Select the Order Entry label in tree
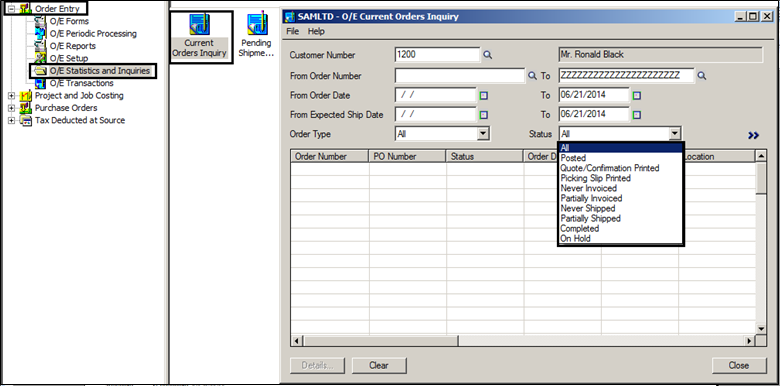This screenshot has width=780, height=386. (x=57, y=9)
